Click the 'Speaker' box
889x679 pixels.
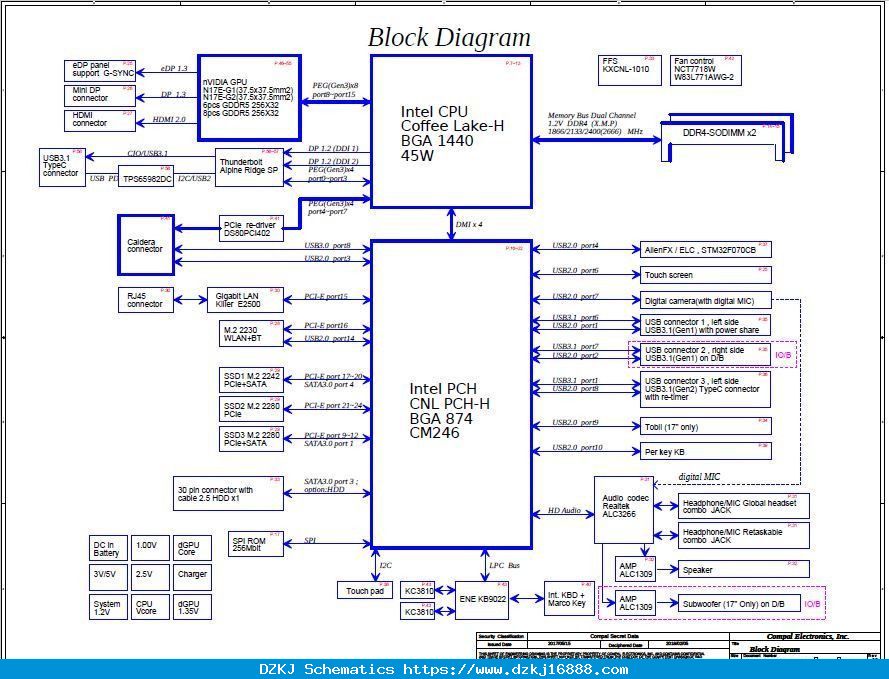click(x=743, y=569)
